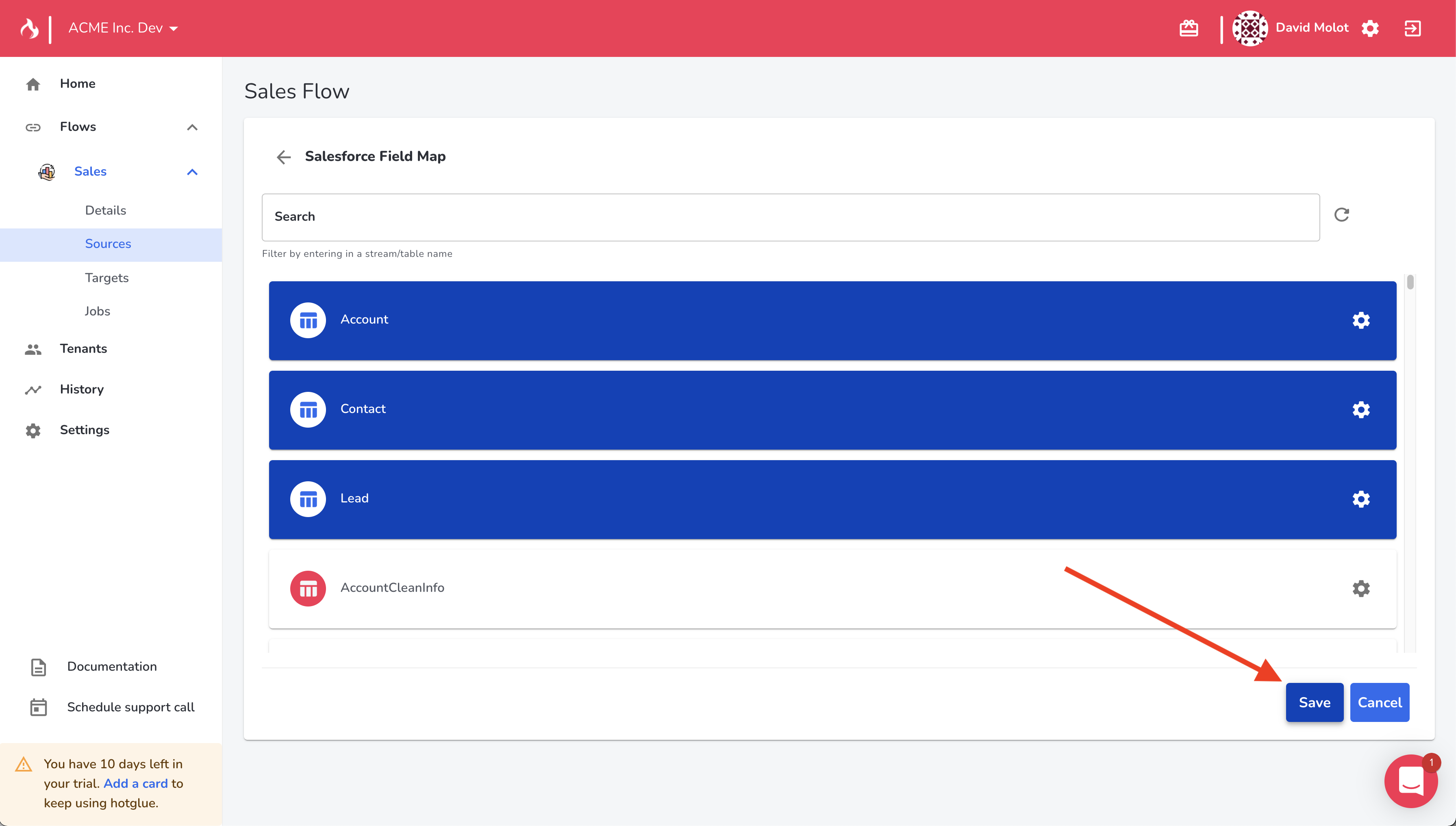Go back using the arrow beside Salesforce Field Map

(284, 157)
